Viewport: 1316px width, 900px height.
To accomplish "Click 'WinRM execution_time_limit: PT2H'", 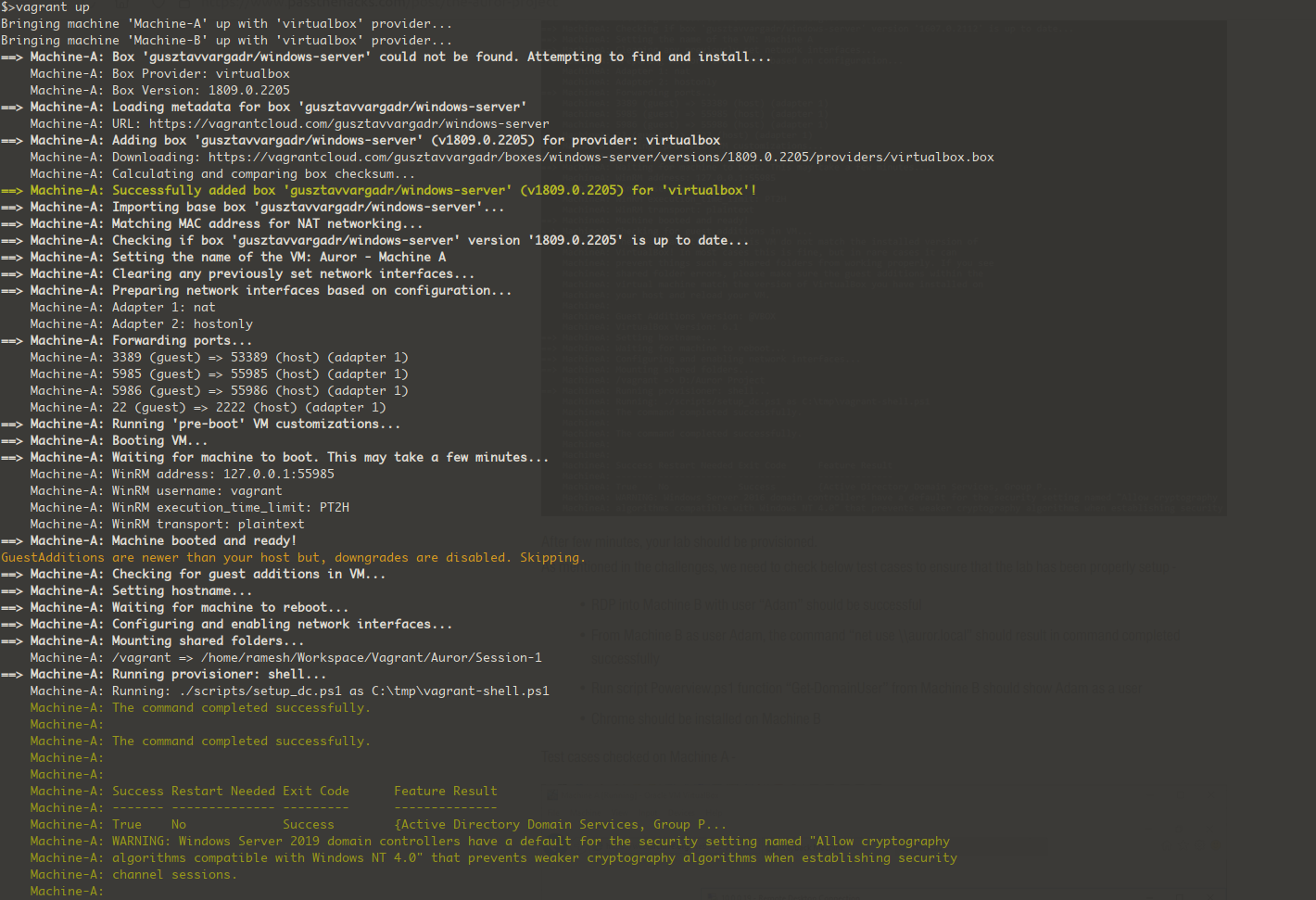I will pos(230,508).
